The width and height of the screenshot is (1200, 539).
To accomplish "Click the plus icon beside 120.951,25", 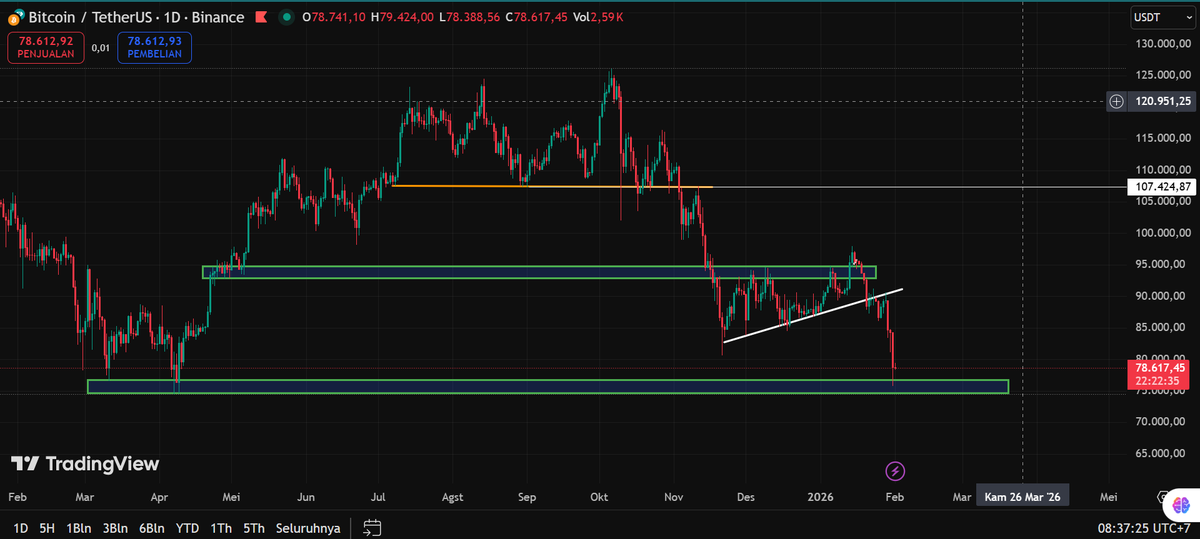I will (1117, 101).
